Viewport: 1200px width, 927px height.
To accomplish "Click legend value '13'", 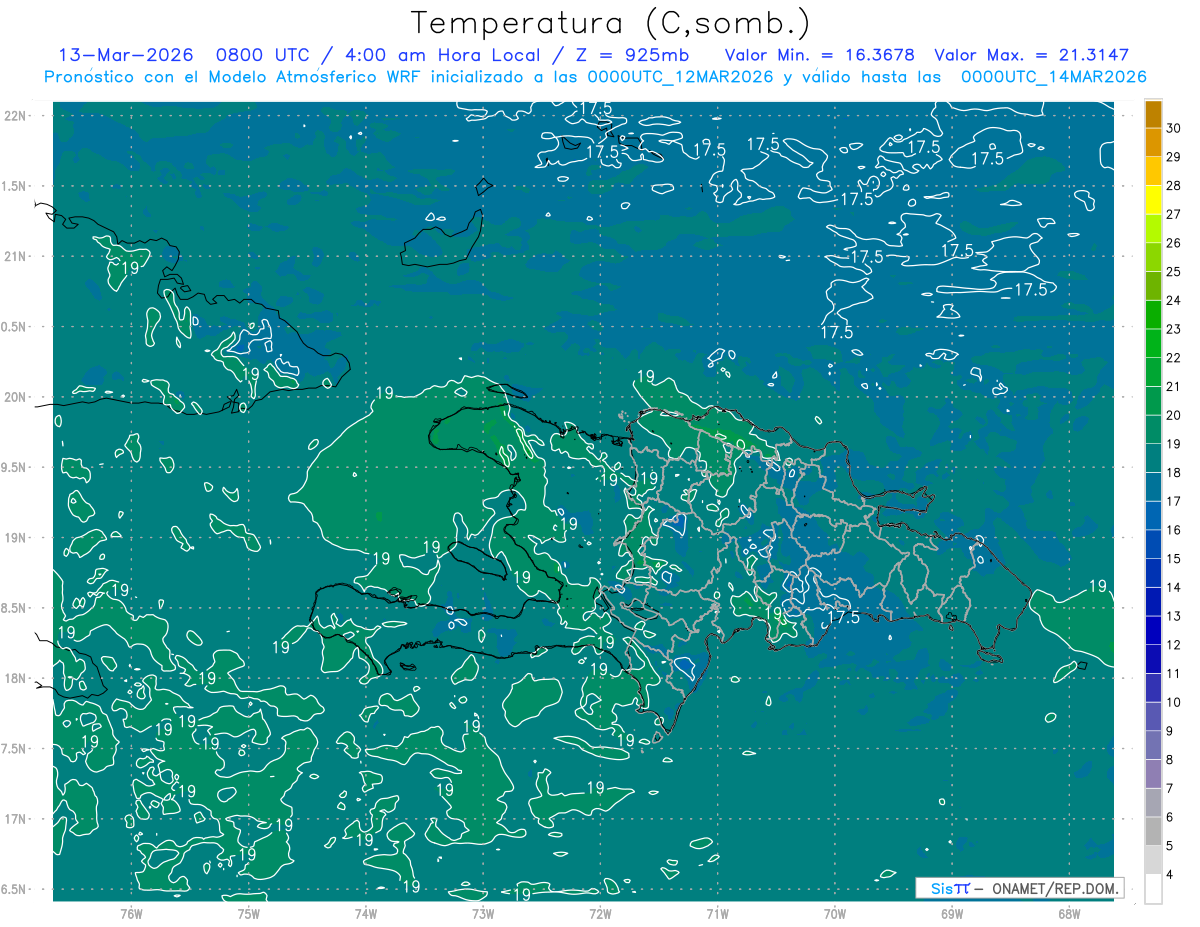I will 1173,616.
